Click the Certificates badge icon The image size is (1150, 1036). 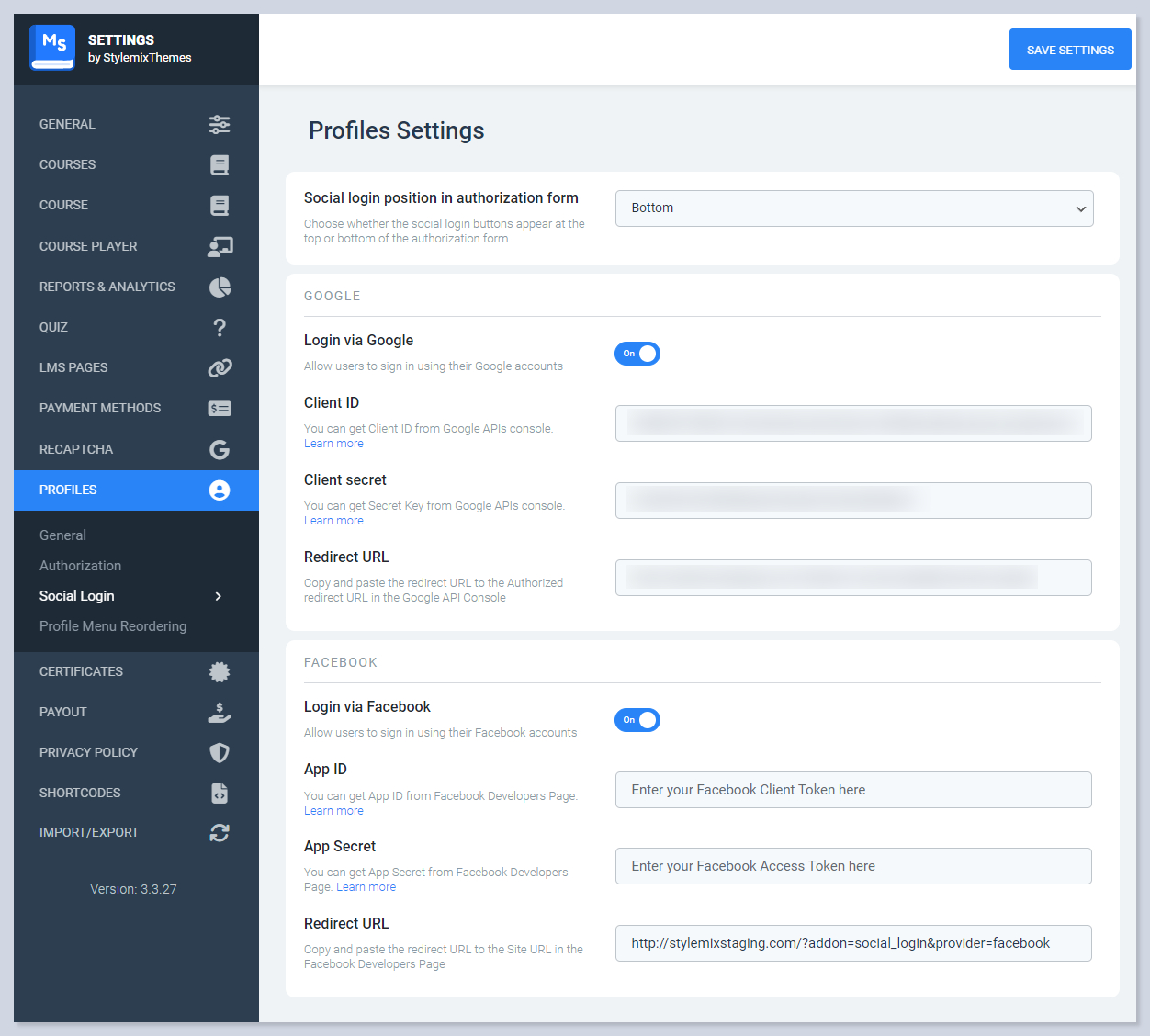(220, 671)
